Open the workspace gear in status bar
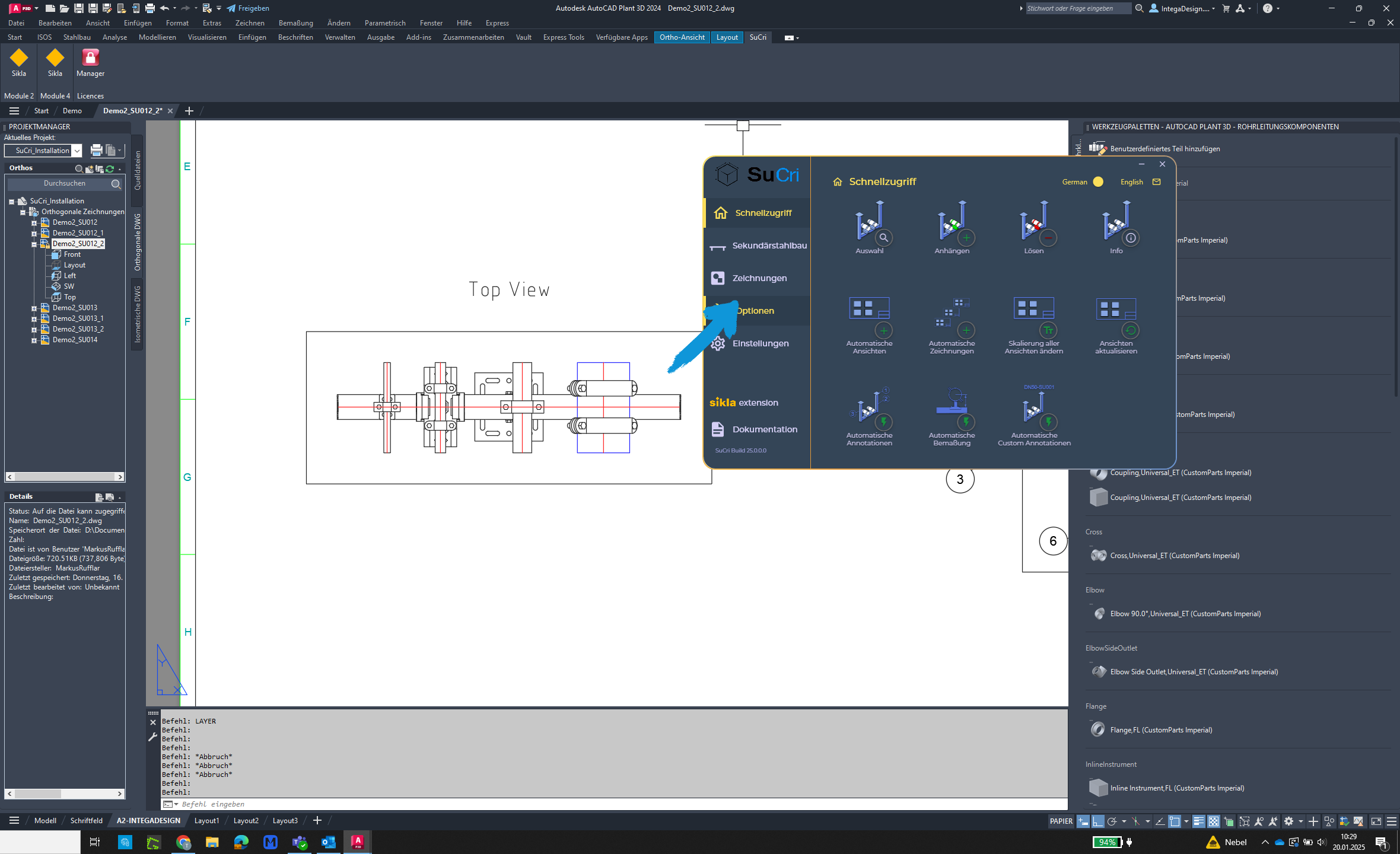 point(1288,821)
